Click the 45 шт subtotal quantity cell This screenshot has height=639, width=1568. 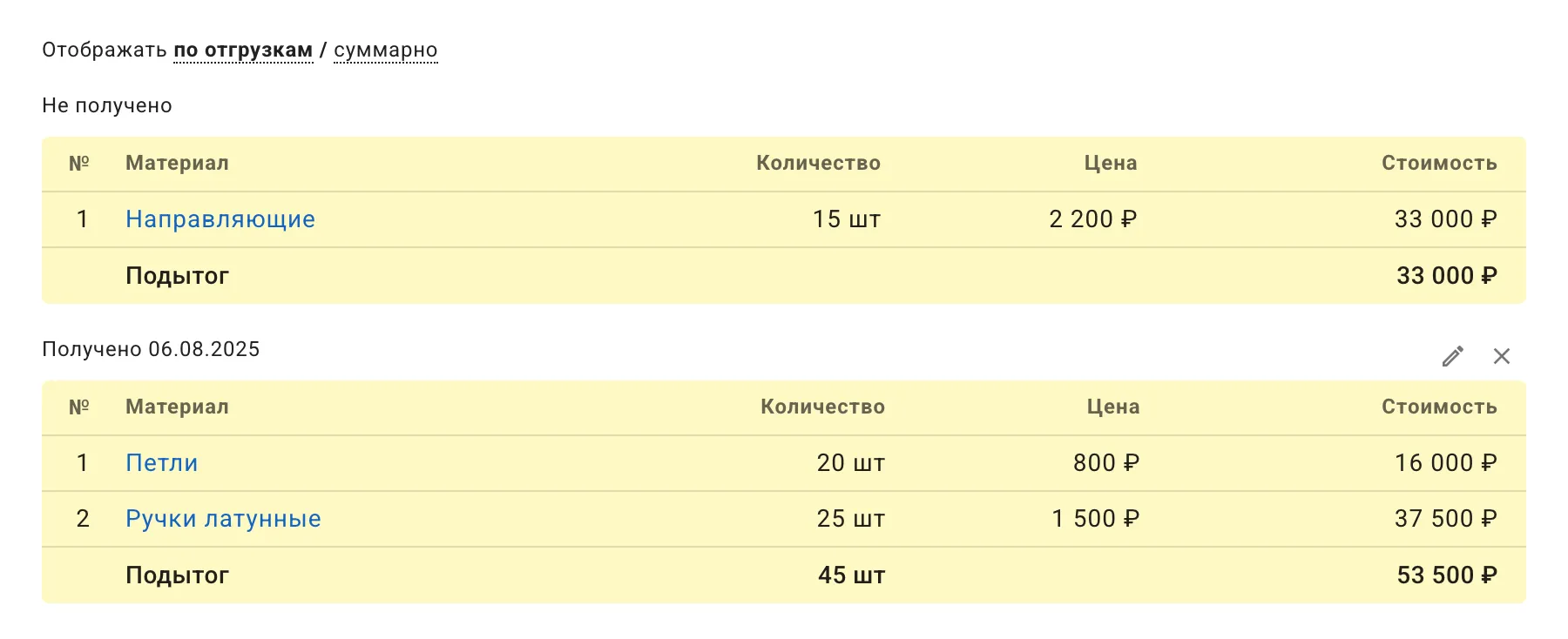[850, 575]
